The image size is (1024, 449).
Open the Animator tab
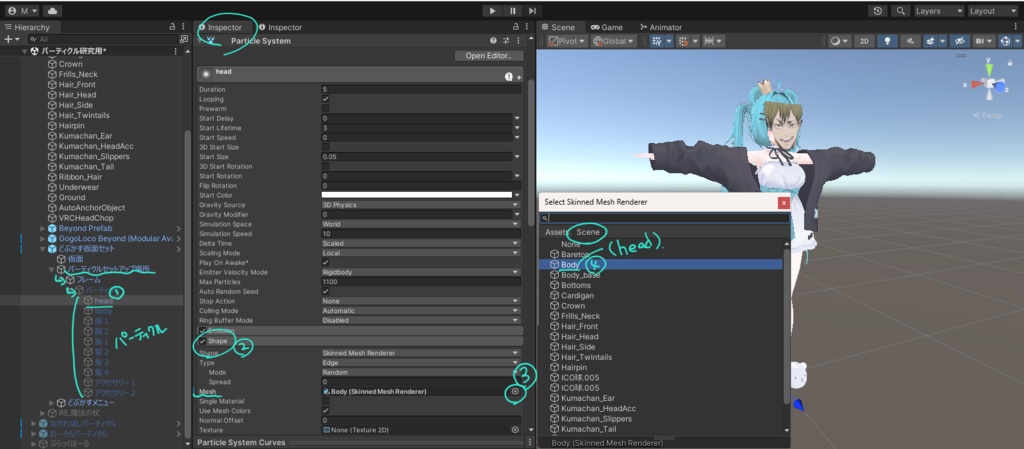coord(662,27)
